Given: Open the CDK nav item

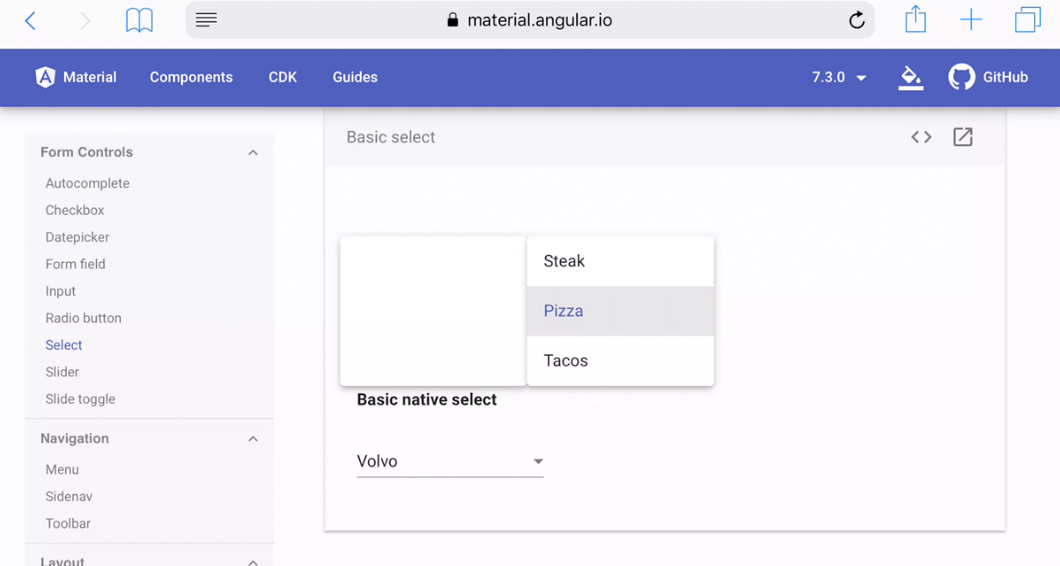Looking at the screenshot, I should click(x=283, y=77).
